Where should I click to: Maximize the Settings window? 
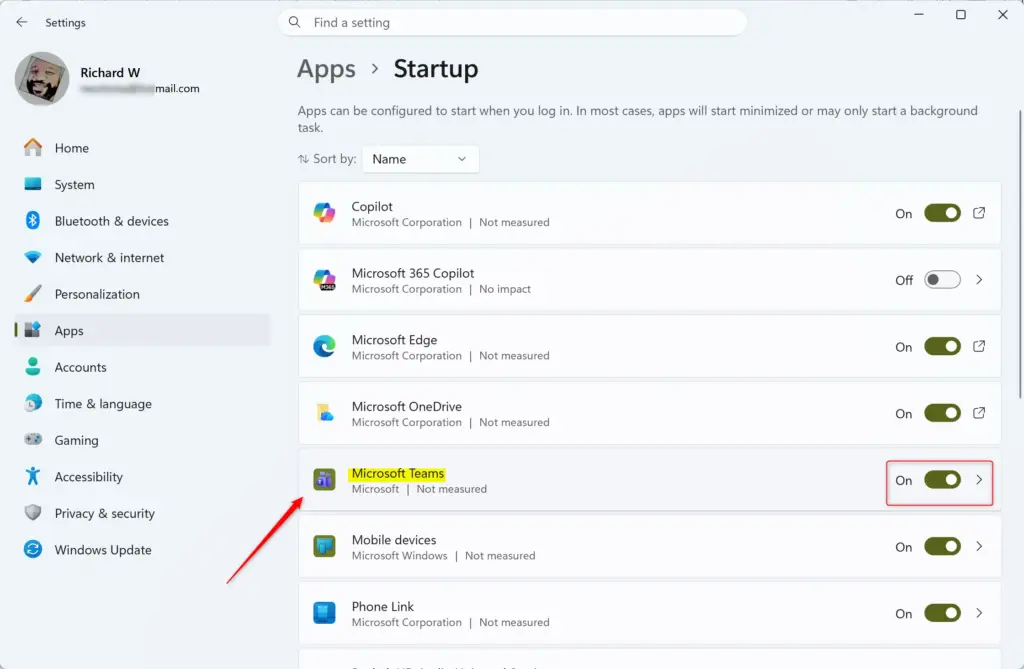tap(961, 14)
